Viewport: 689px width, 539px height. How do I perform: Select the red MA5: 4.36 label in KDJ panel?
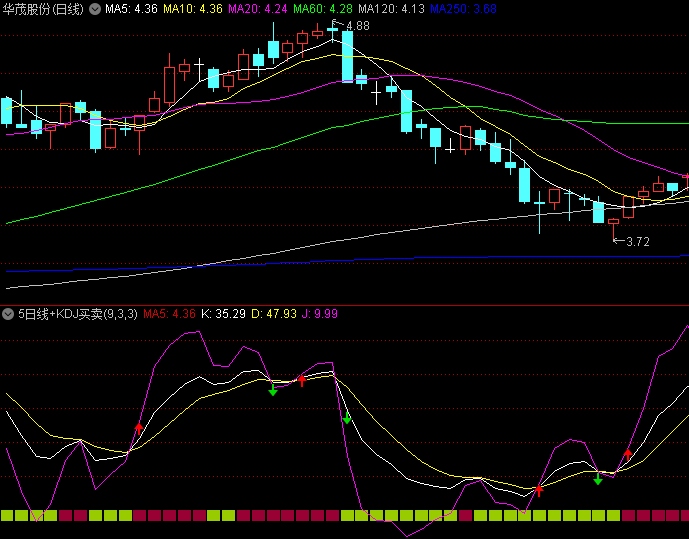[x=169, y=314]
